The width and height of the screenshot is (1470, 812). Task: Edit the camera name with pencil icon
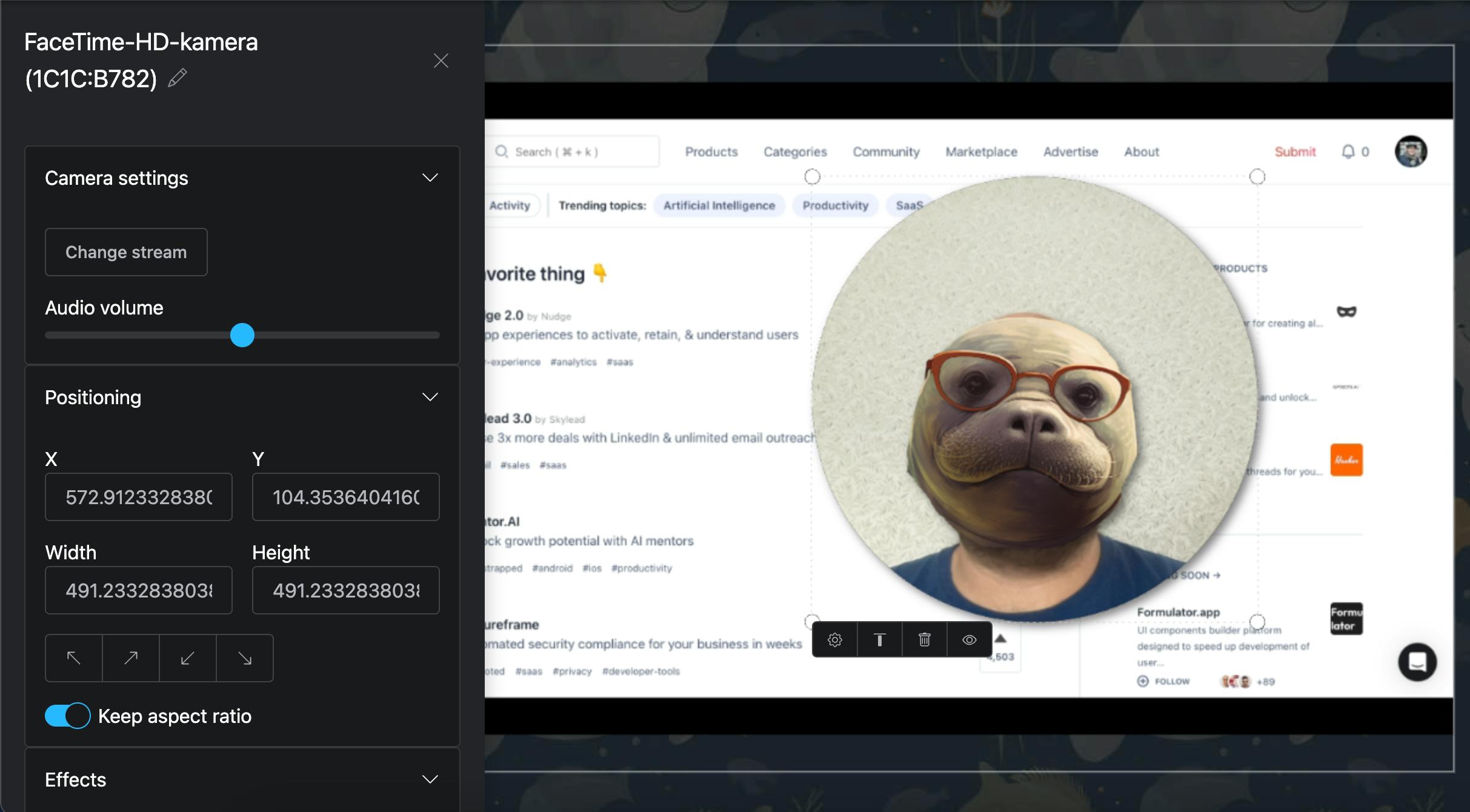(177, 78)
